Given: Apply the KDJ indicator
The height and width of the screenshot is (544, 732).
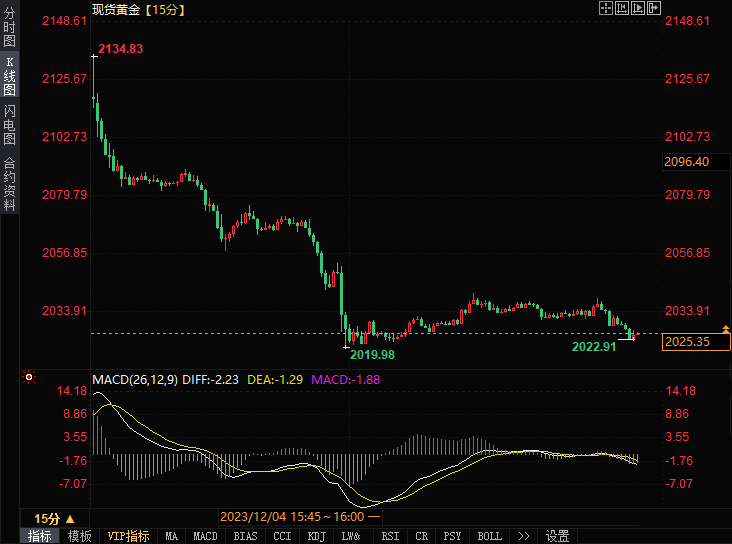Looking at the screenshot, I should click(x=316, y=536).
